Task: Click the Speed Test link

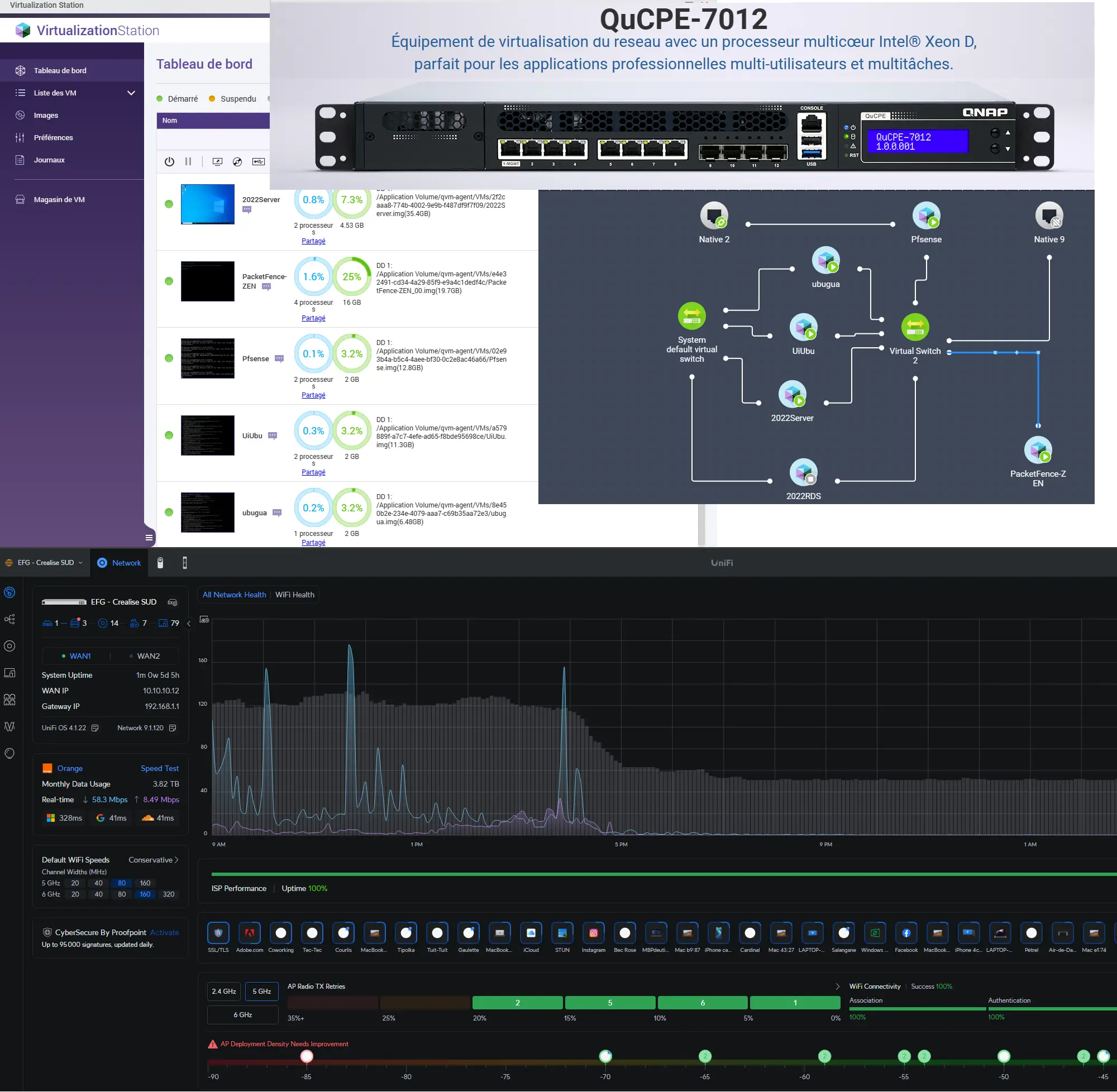Action: pos(160,768)
